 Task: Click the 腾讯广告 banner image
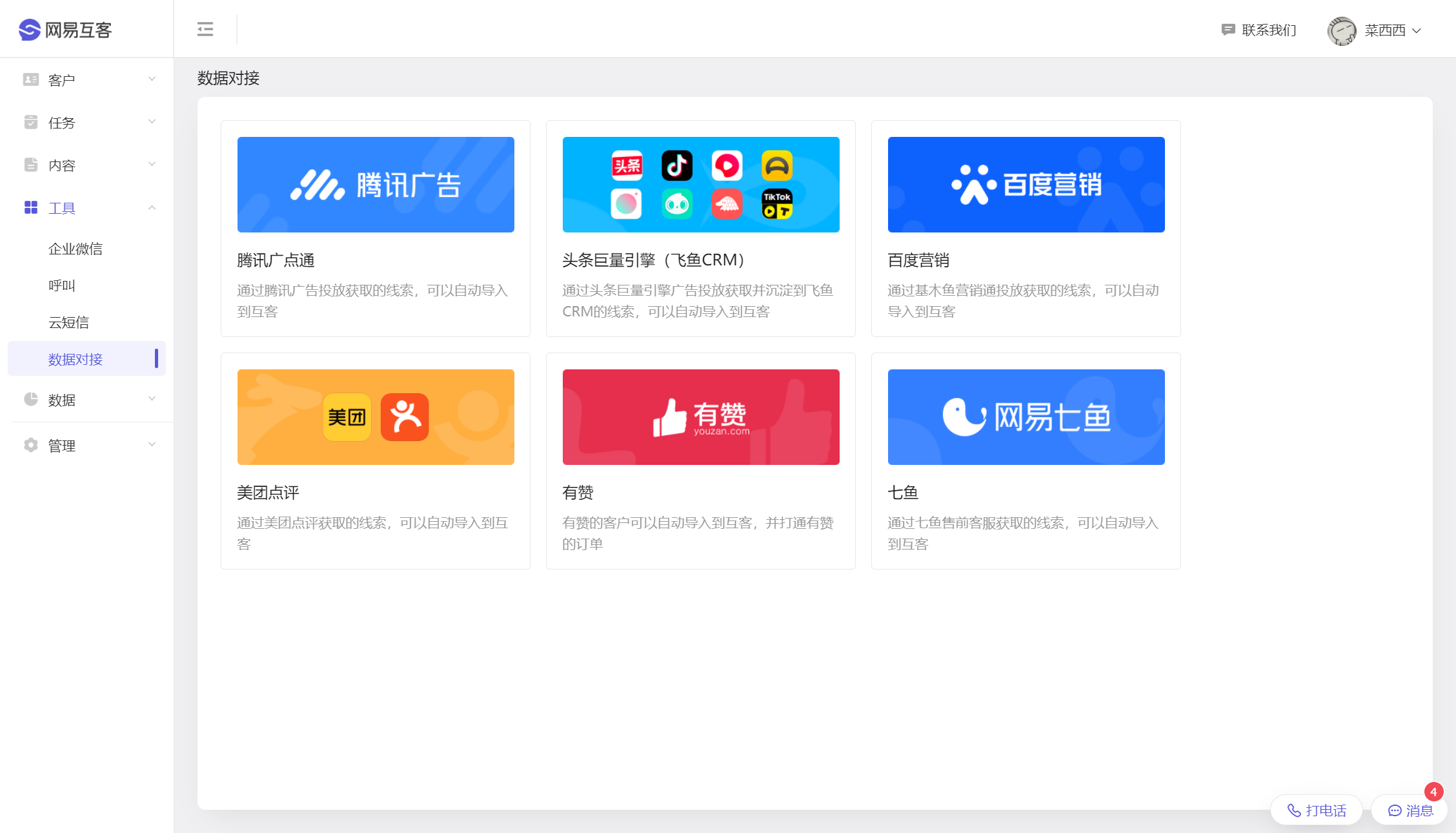[x=376, y=185]
